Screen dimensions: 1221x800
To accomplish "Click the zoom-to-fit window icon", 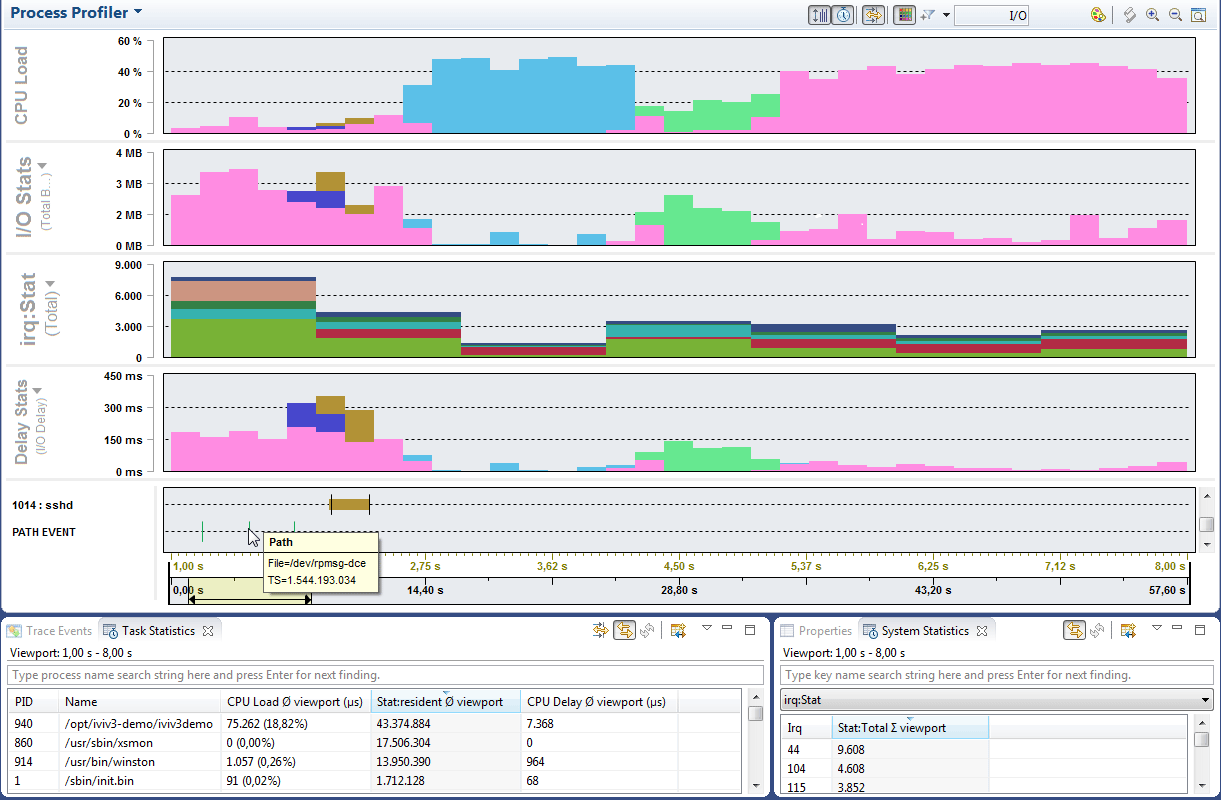I will pos(1197,15).
